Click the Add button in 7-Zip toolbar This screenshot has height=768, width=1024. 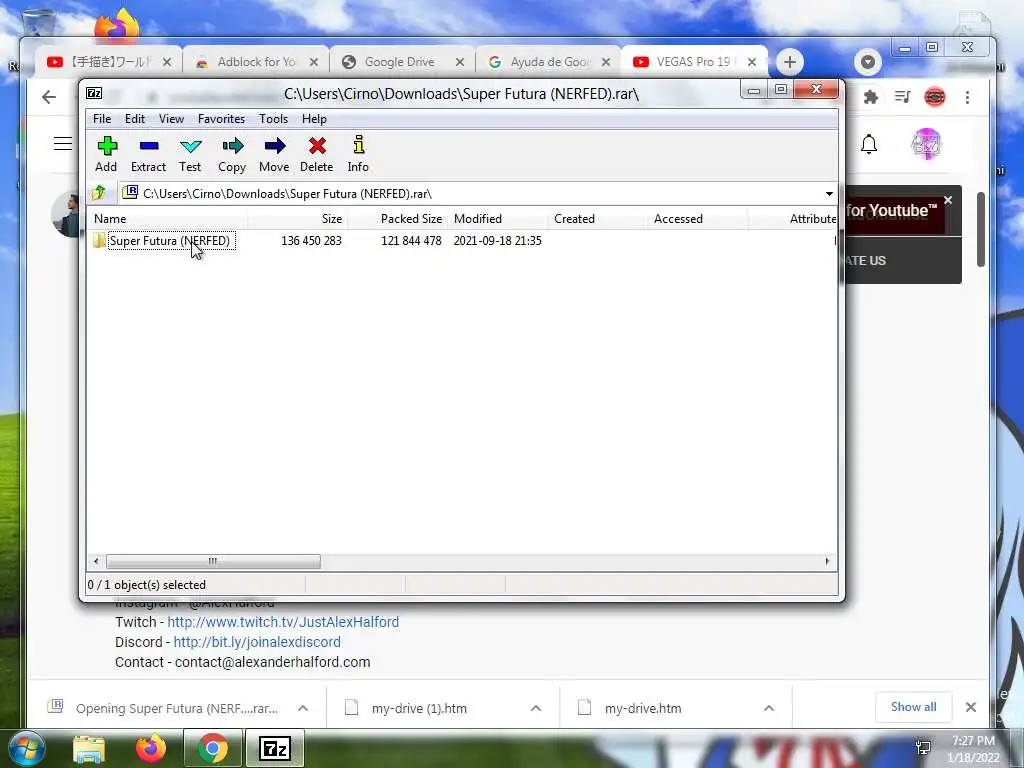pos(106,155)
